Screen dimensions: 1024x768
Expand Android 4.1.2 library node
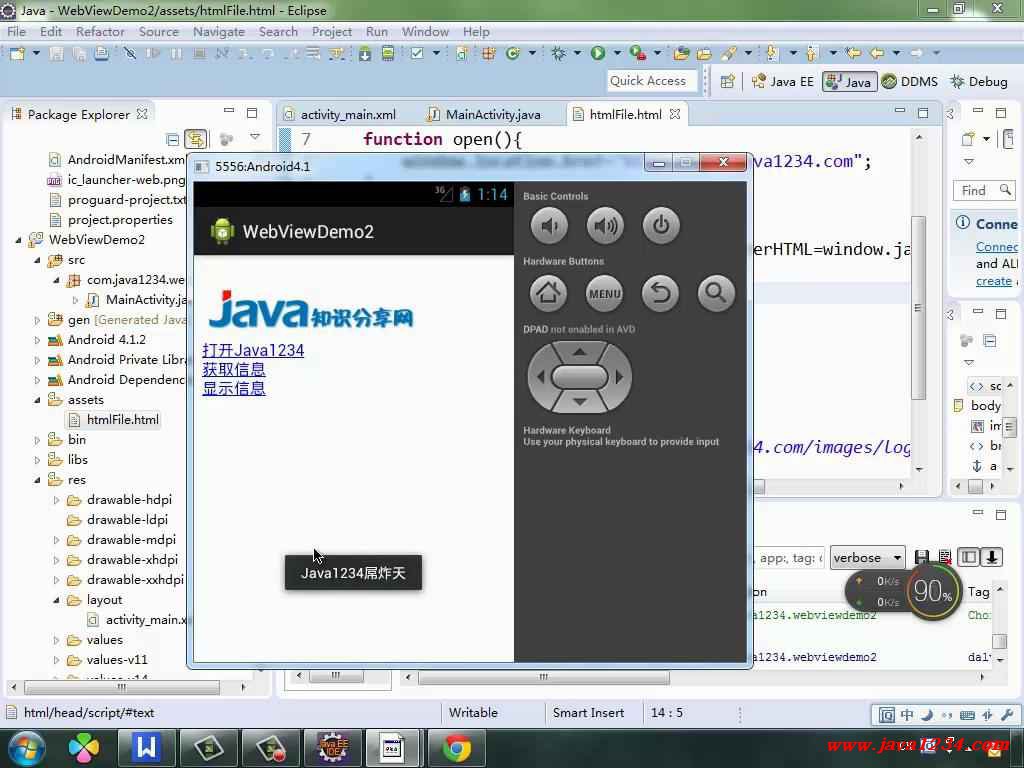[x=37, y=340]
